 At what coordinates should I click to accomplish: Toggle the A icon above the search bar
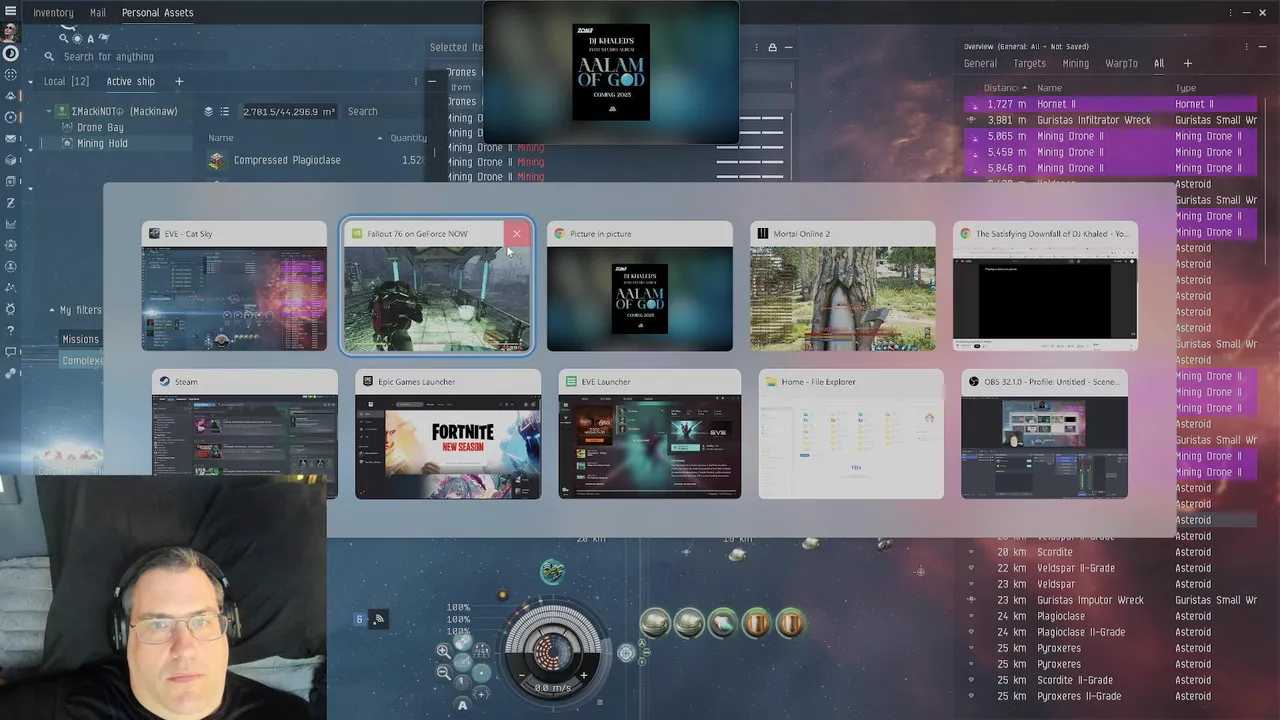click(90, 39)
